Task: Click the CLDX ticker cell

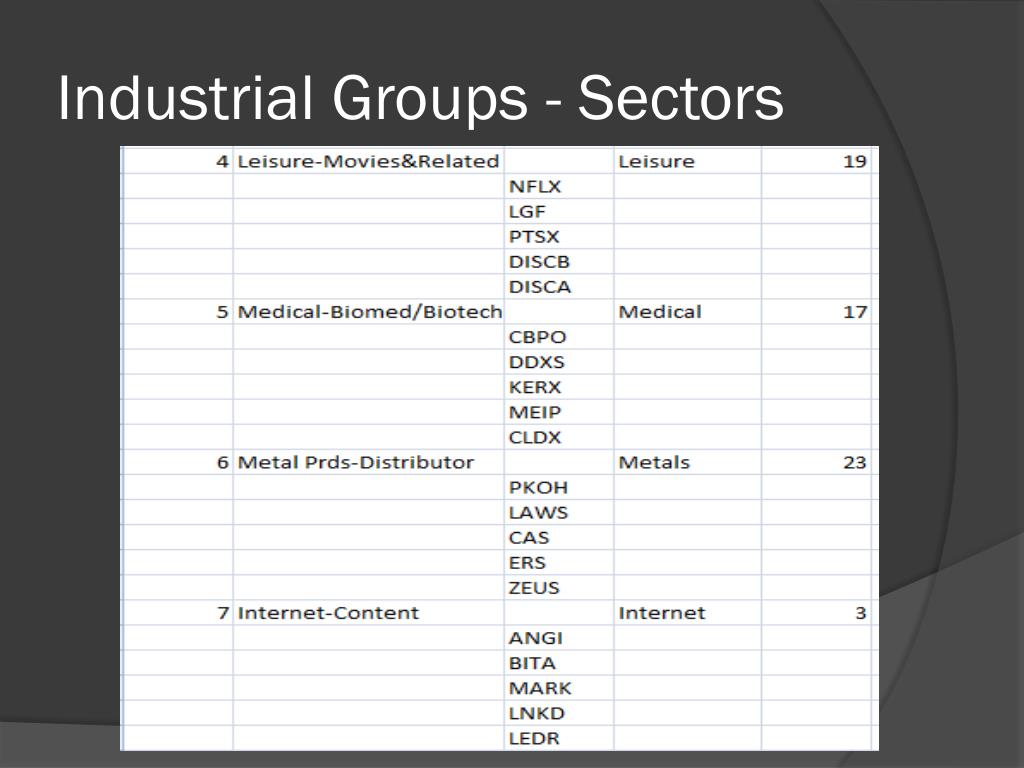Action: (x=559, y=437)
